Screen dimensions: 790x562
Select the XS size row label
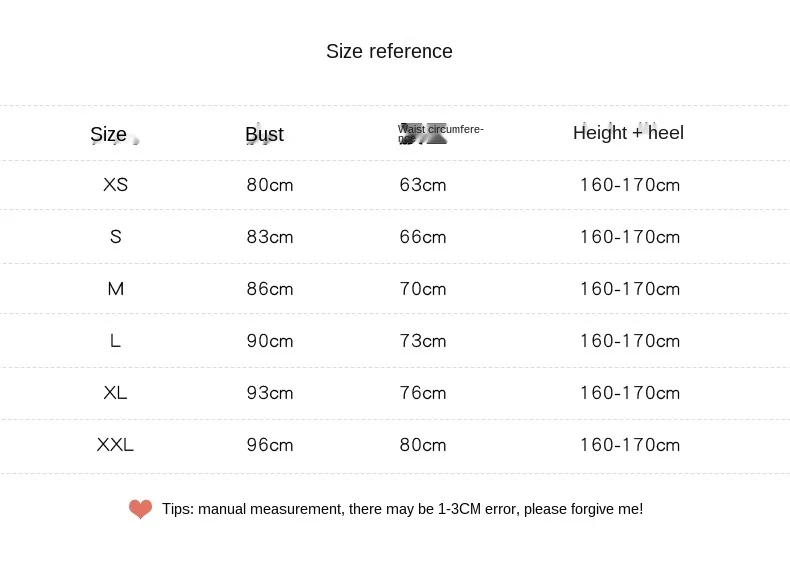click(115, 185)
